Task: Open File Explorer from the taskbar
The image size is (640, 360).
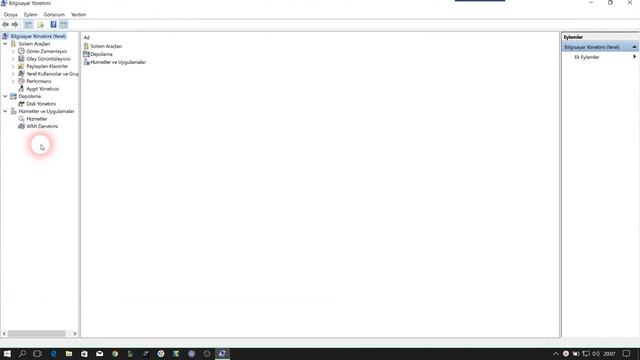Action: [x=69, y=354]
